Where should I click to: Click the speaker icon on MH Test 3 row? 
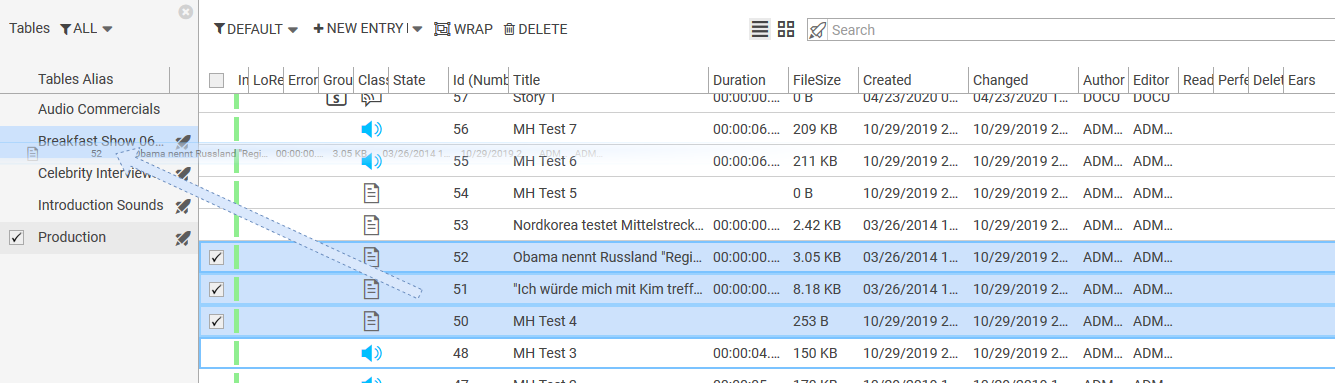[x=371, y=353]
